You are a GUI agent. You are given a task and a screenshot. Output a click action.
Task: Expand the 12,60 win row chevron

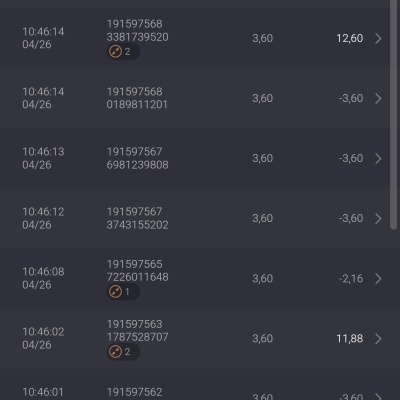pos(378,38)
